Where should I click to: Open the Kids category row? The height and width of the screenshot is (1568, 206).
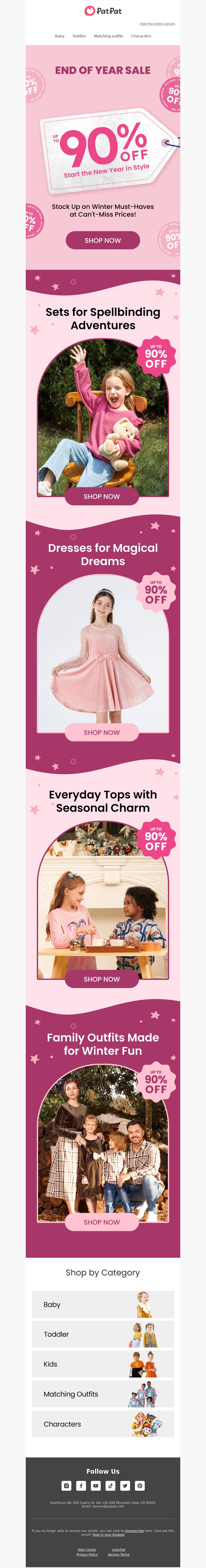103,1364
